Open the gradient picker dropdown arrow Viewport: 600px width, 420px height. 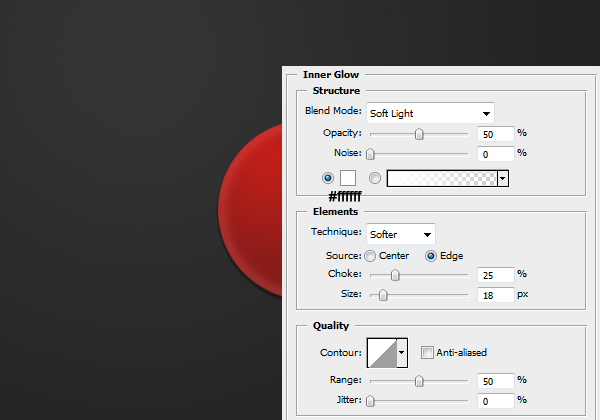[x=503, y=178]
